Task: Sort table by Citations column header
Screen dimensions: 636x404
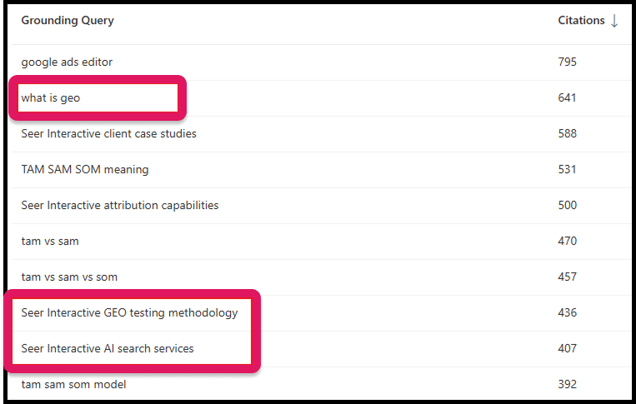Action: [x=581, y=21]
